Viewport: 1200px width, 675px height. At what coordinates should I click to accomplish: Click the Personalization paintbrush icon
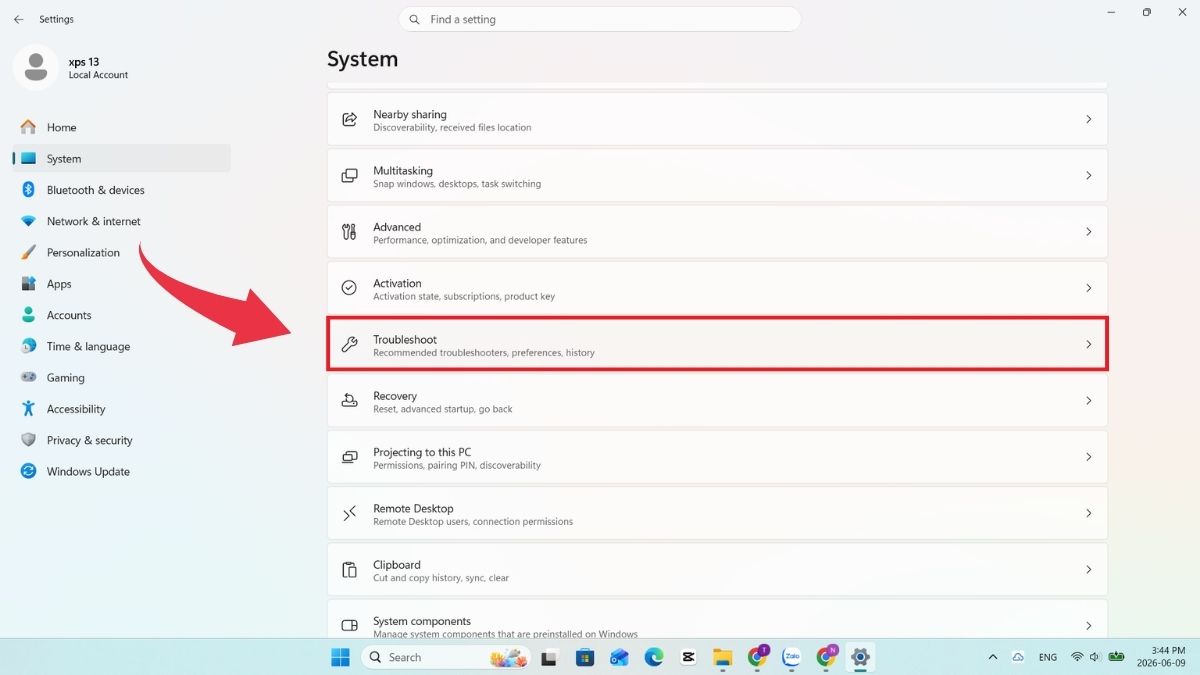point(28,253)
